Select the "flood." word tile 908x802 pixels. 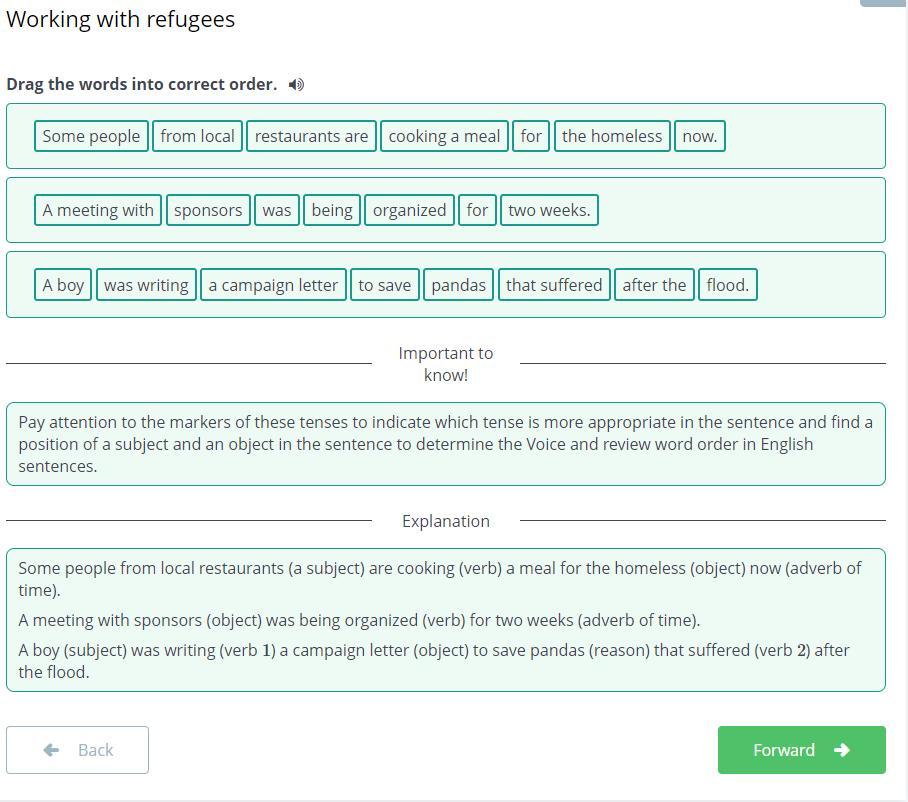click(727, 285)
